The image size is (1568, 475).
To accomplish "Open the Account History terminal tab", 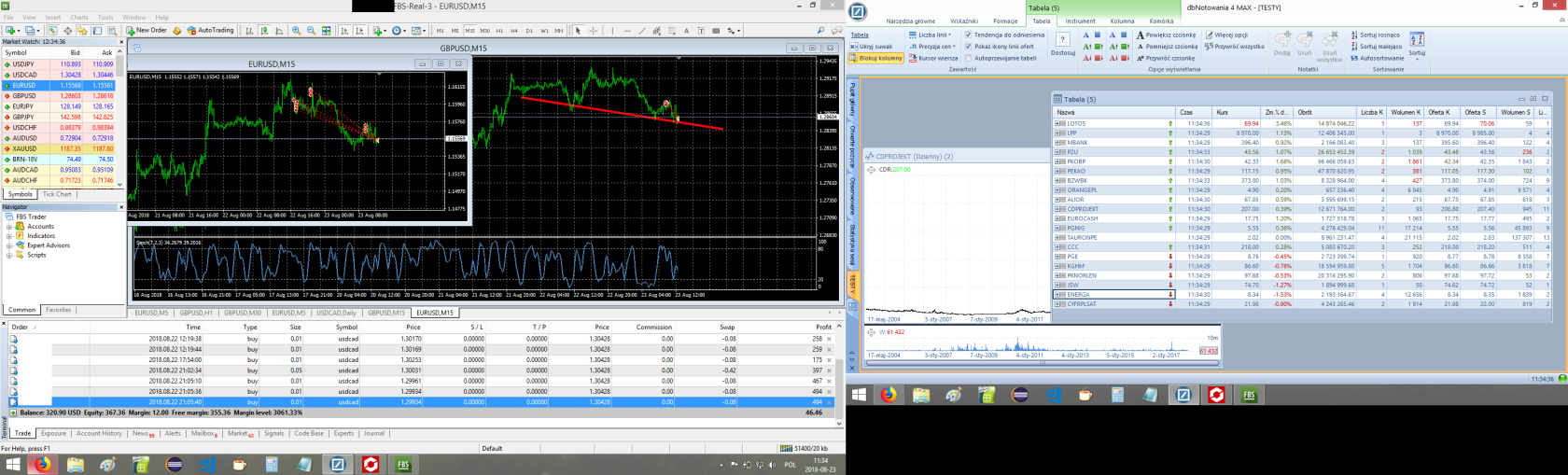I will (x=99, y=433).
